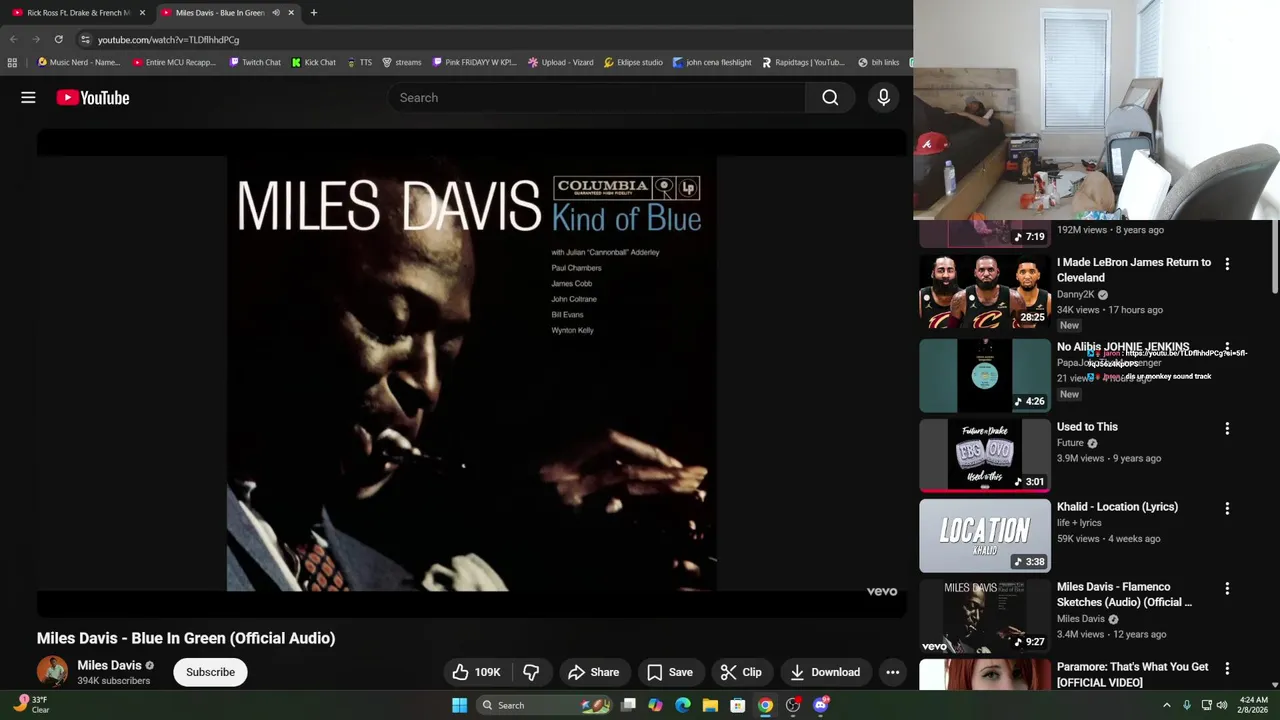Subscribe to the Miles Davis channel
The width and height of the screenshot is (1280, 720).
point(210,672)
